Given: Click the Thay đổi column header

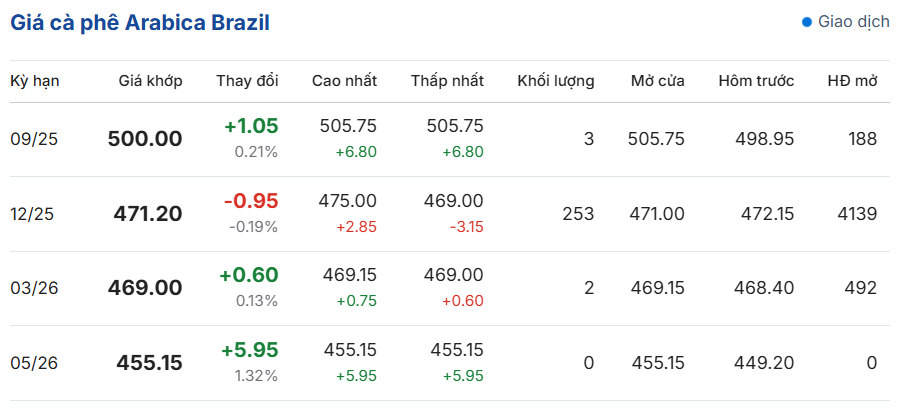Looking at the screenshot, I should [x=247, y=81].
